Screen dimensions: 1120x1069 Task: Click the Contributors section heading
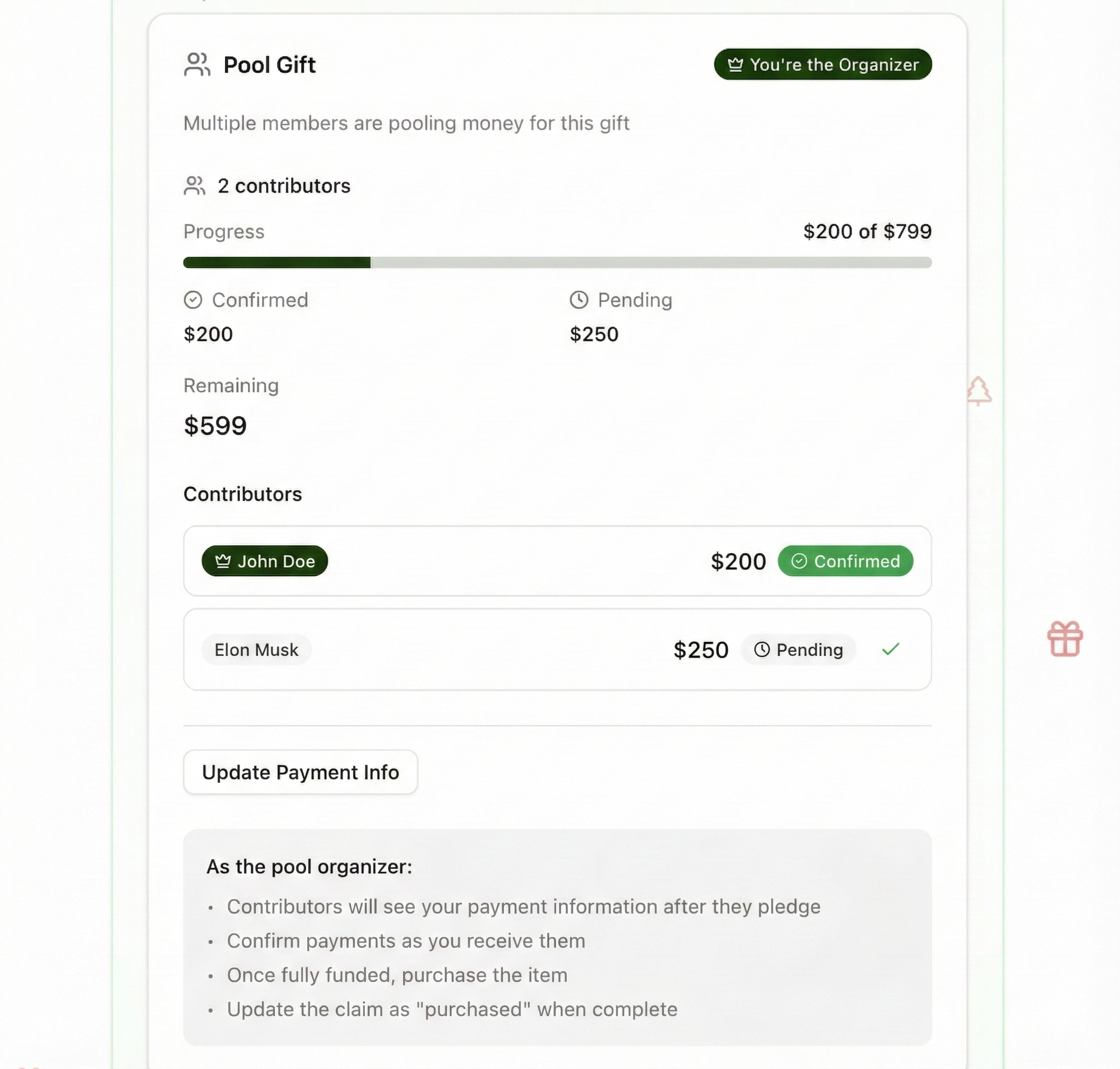[242, 494]
